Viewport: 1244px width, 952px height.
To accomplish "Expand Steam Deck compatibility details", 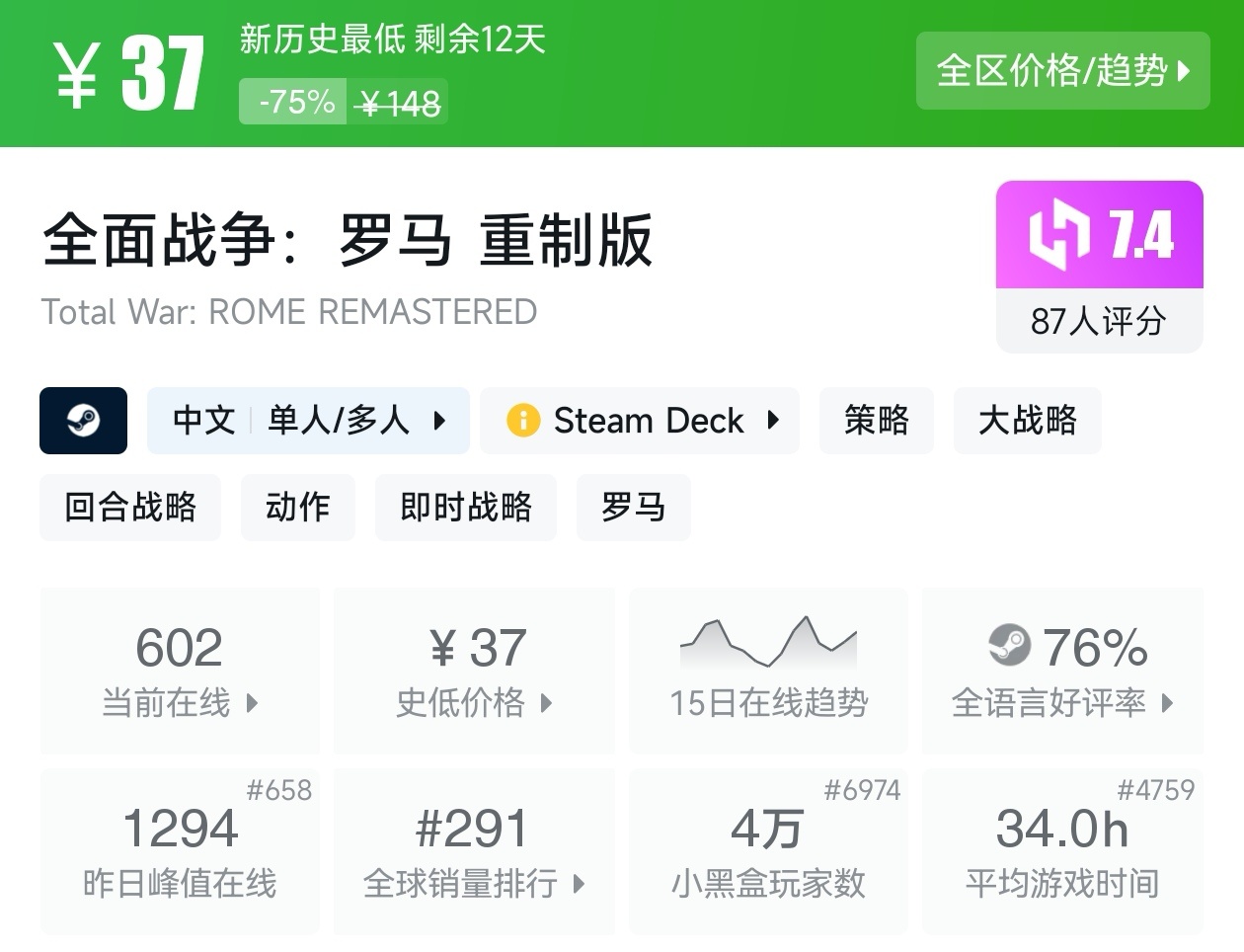I will click(x=774, y=421).
